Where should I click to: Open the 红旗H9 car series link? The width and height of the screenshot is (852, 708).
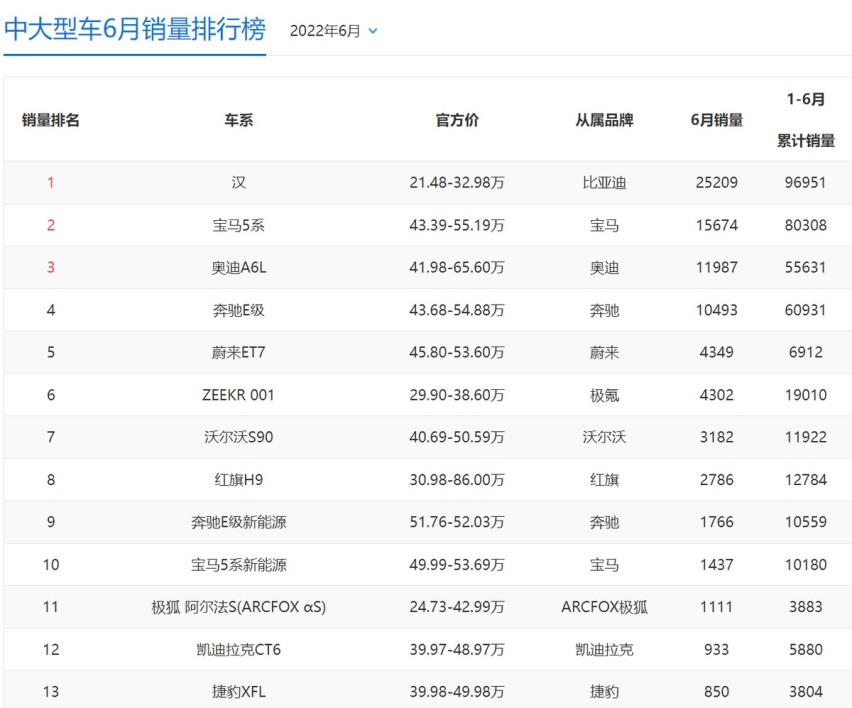click(239, 480)
